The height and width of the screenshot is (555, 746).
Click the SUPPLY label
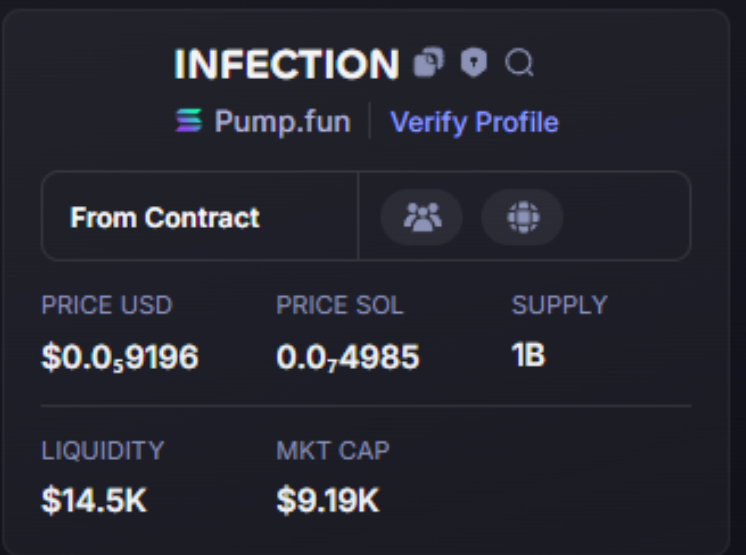click(x=560, y=305)
